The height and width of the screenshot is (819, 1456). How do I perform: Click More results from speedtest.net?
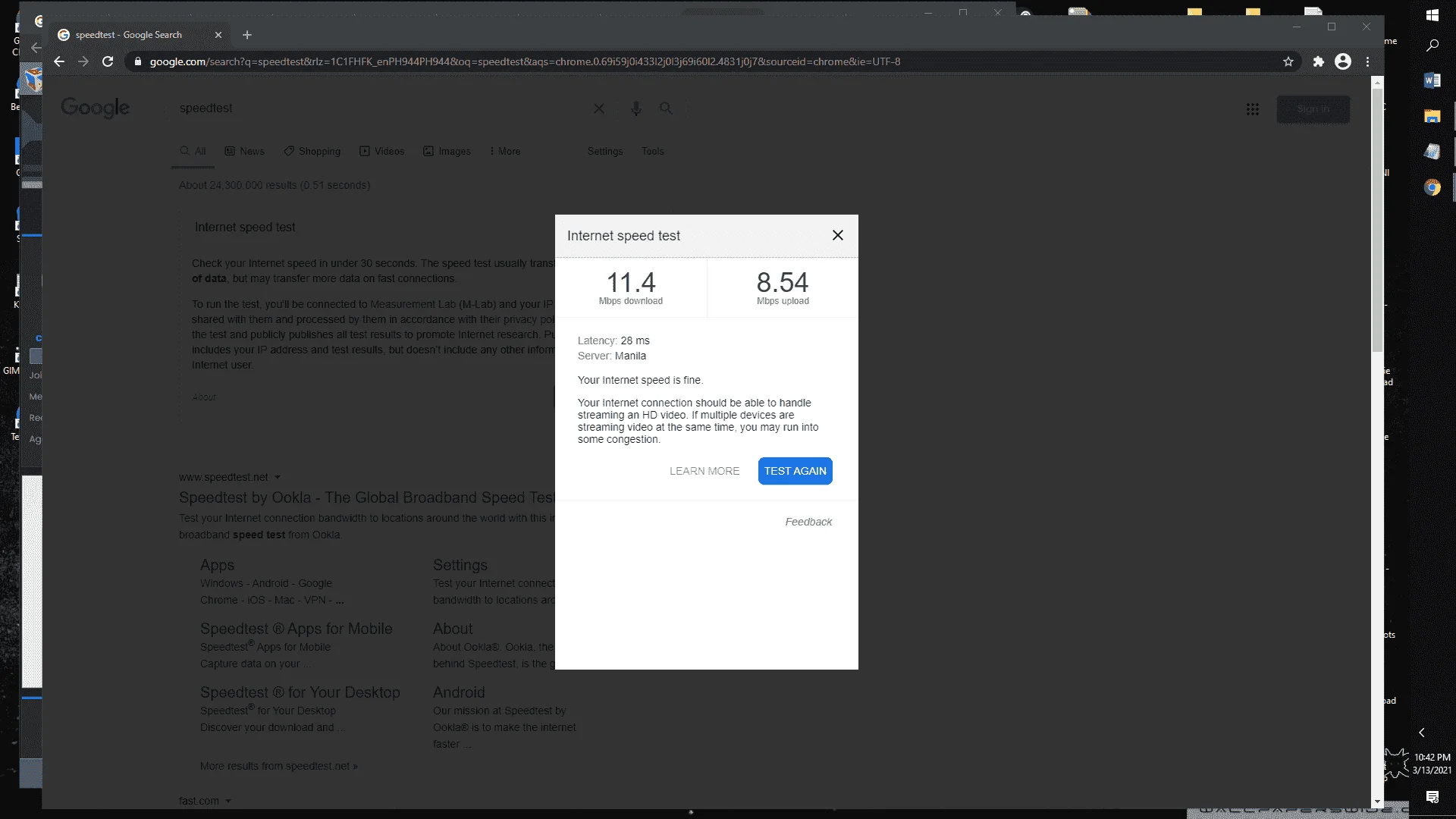[x=278, y=766]
